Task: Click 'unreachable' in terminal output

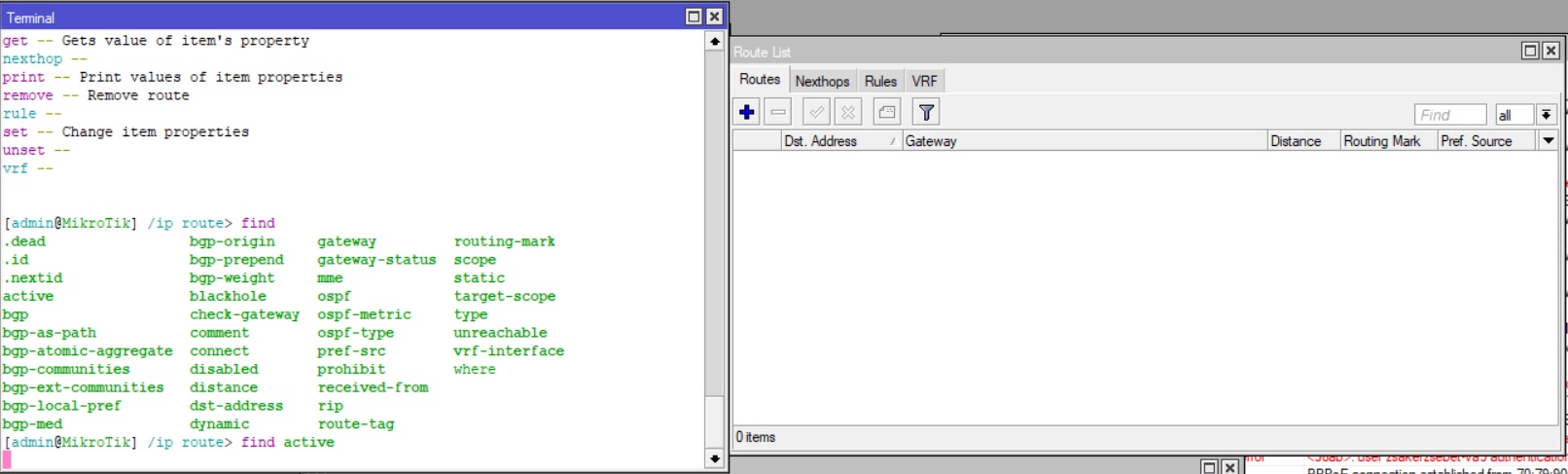Action: [500, 333]
